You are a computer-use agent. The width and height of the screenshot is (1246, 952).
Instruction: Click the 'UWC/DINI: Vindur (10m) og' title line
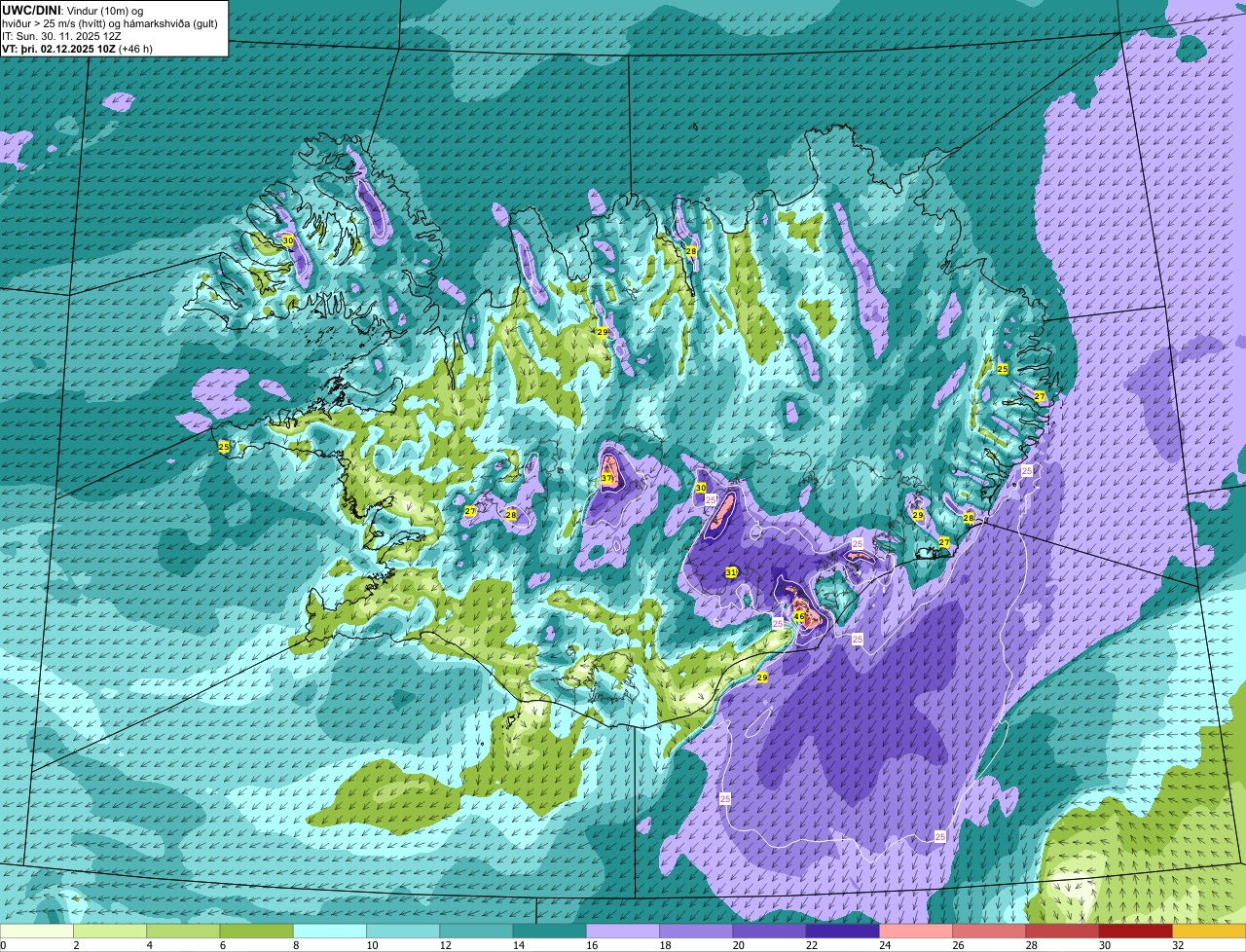click(73, 10)
